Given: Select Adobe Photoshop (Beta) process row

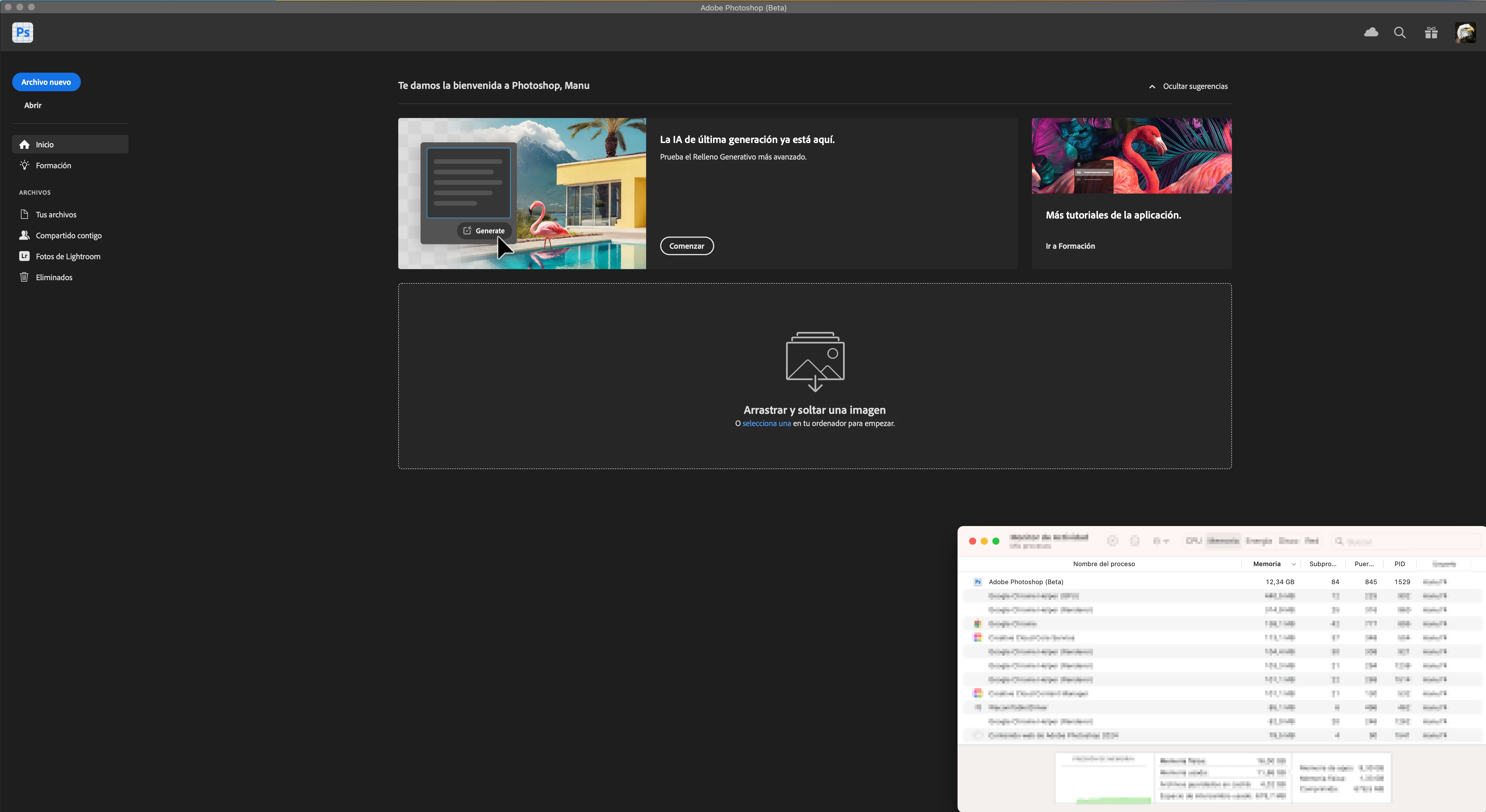Looking at the screenshot, I should click(1026, 582).
